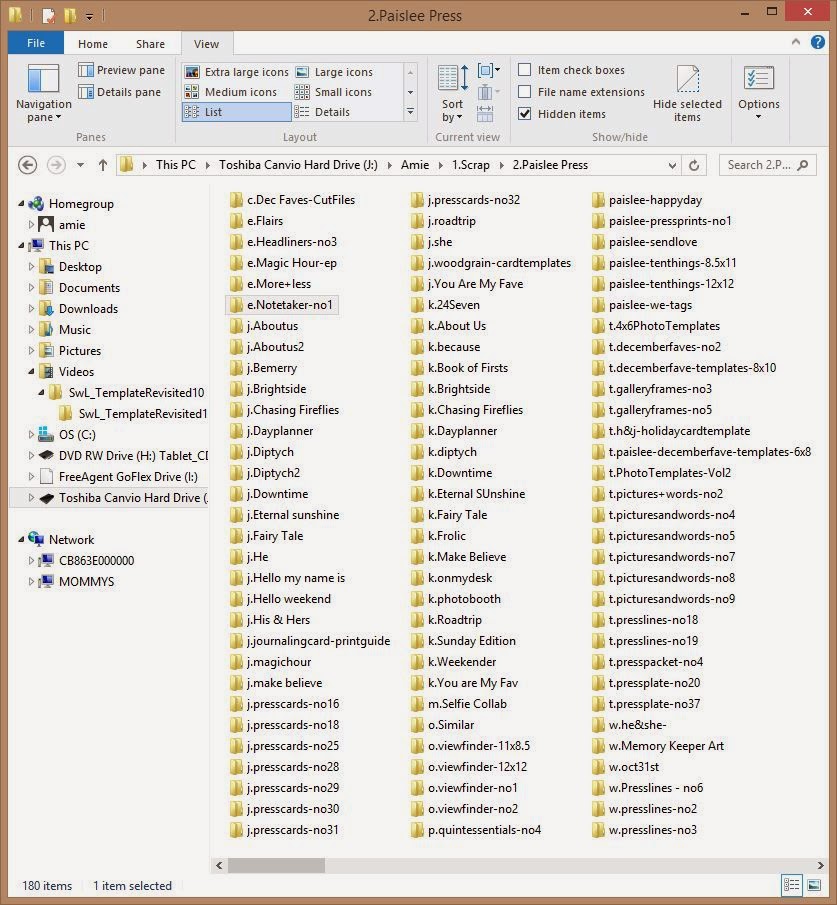This screenshot has height=905, width=837.
Task: Toggle the Preview pane button
Action: [122, 70]
